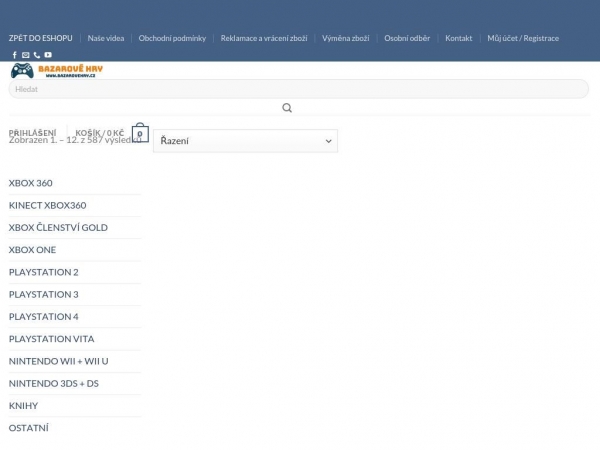This screenshot has width=600, height=450.
Task: Open Výměna zboží page
Action: pos(346,38)
